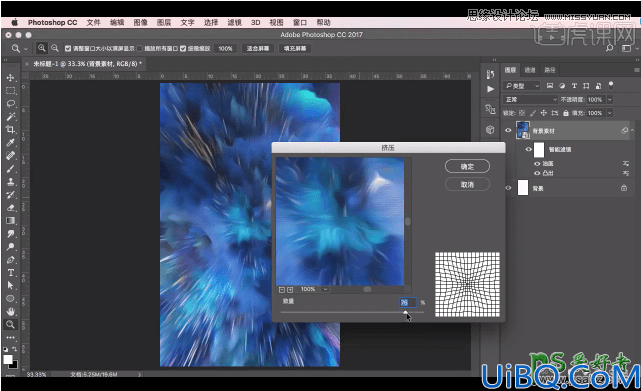Open the blend mode dropdown

pos(530,99)
